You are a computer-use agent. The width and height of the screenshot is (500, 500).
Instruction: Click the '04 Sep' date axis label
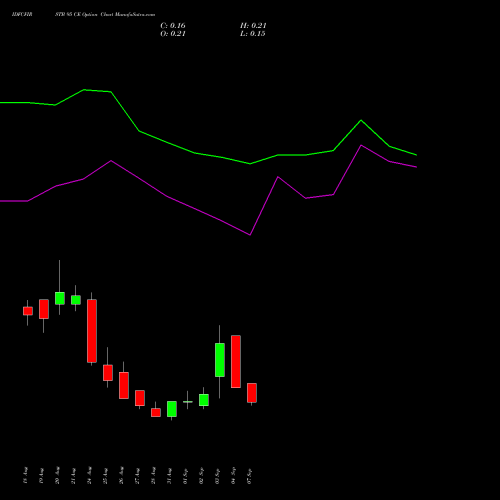point(234,475)
